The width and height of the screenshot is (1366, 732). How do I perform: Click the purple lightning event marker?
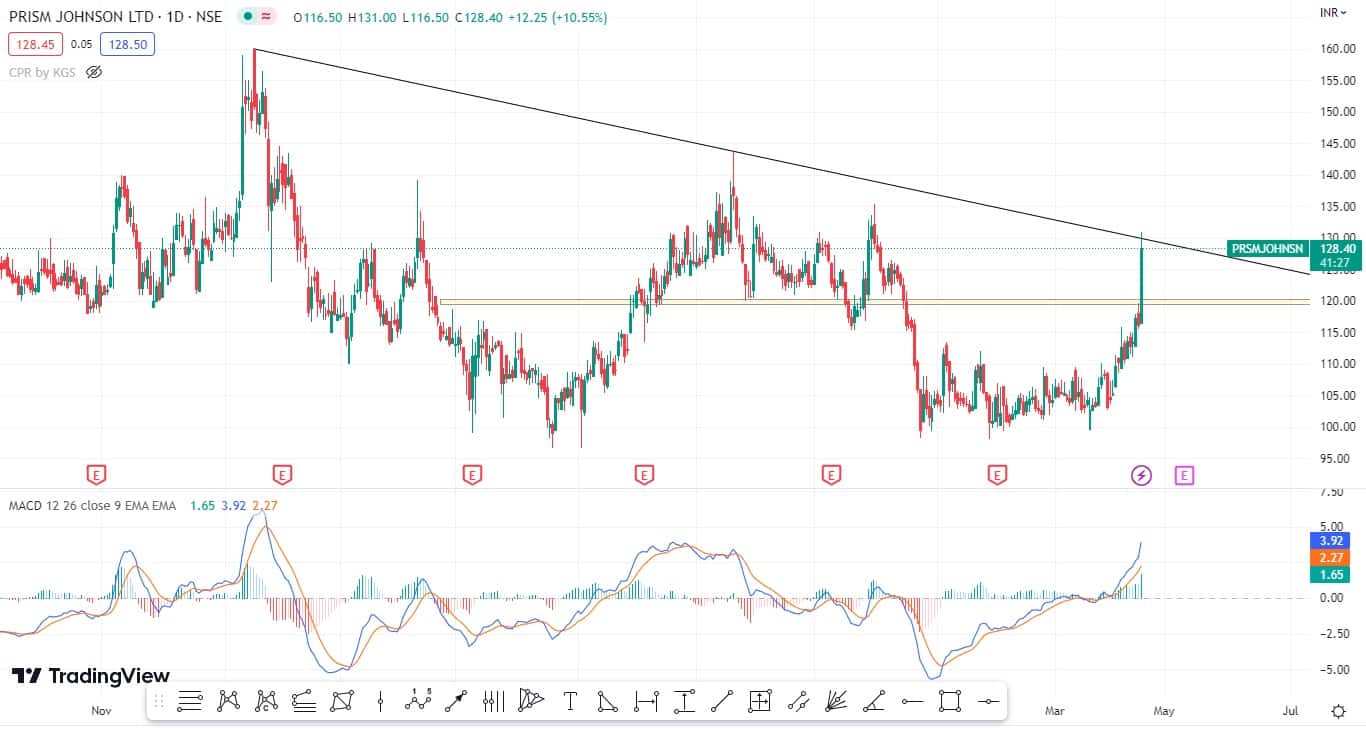pyautogui.click(x=1141, y=475)
